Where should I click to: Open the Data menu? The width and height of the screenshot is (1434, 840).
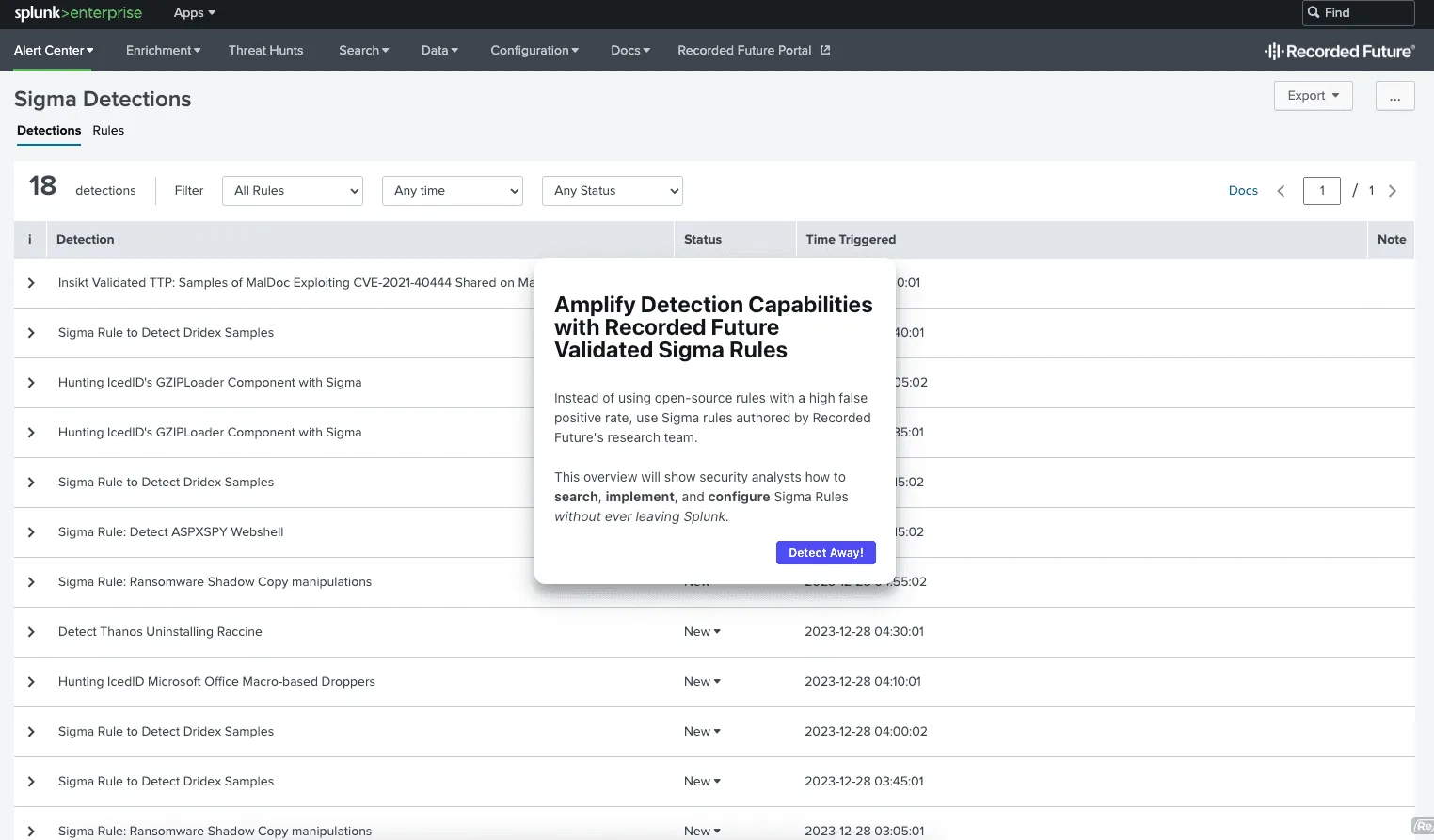(439, 51)
